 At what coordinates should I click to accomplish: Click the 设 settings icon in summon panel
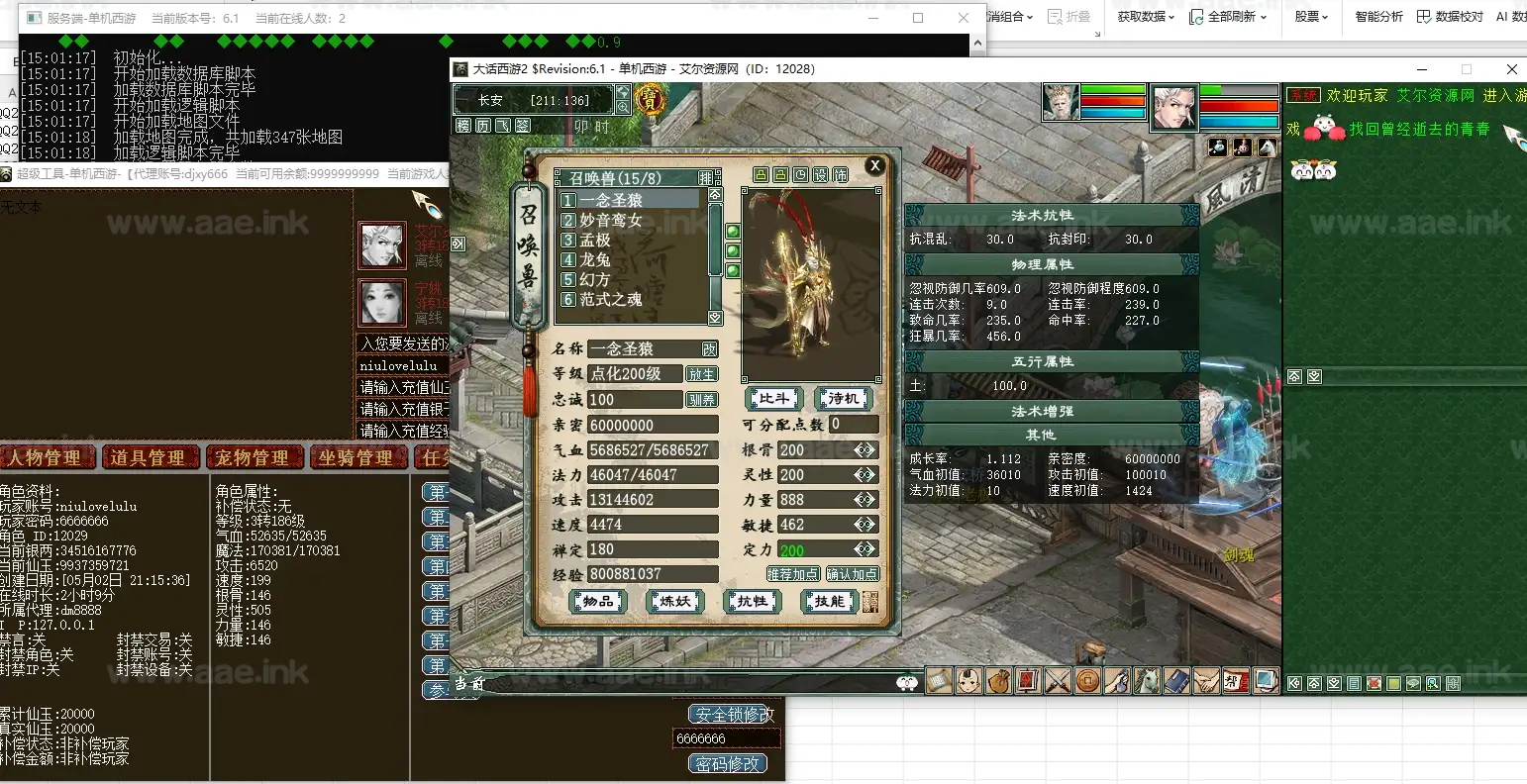click(x=821, y=175)
